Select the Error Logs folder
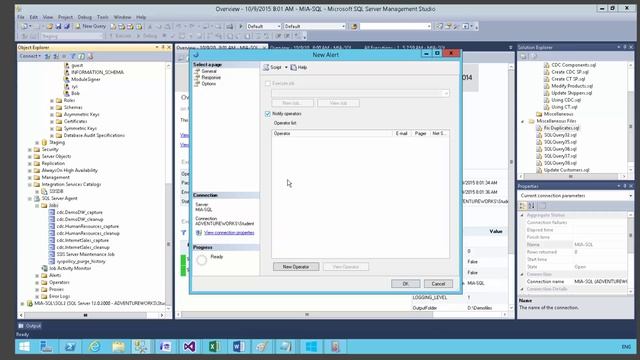This screenshot has height=360, width=640. tap(60, 296)
